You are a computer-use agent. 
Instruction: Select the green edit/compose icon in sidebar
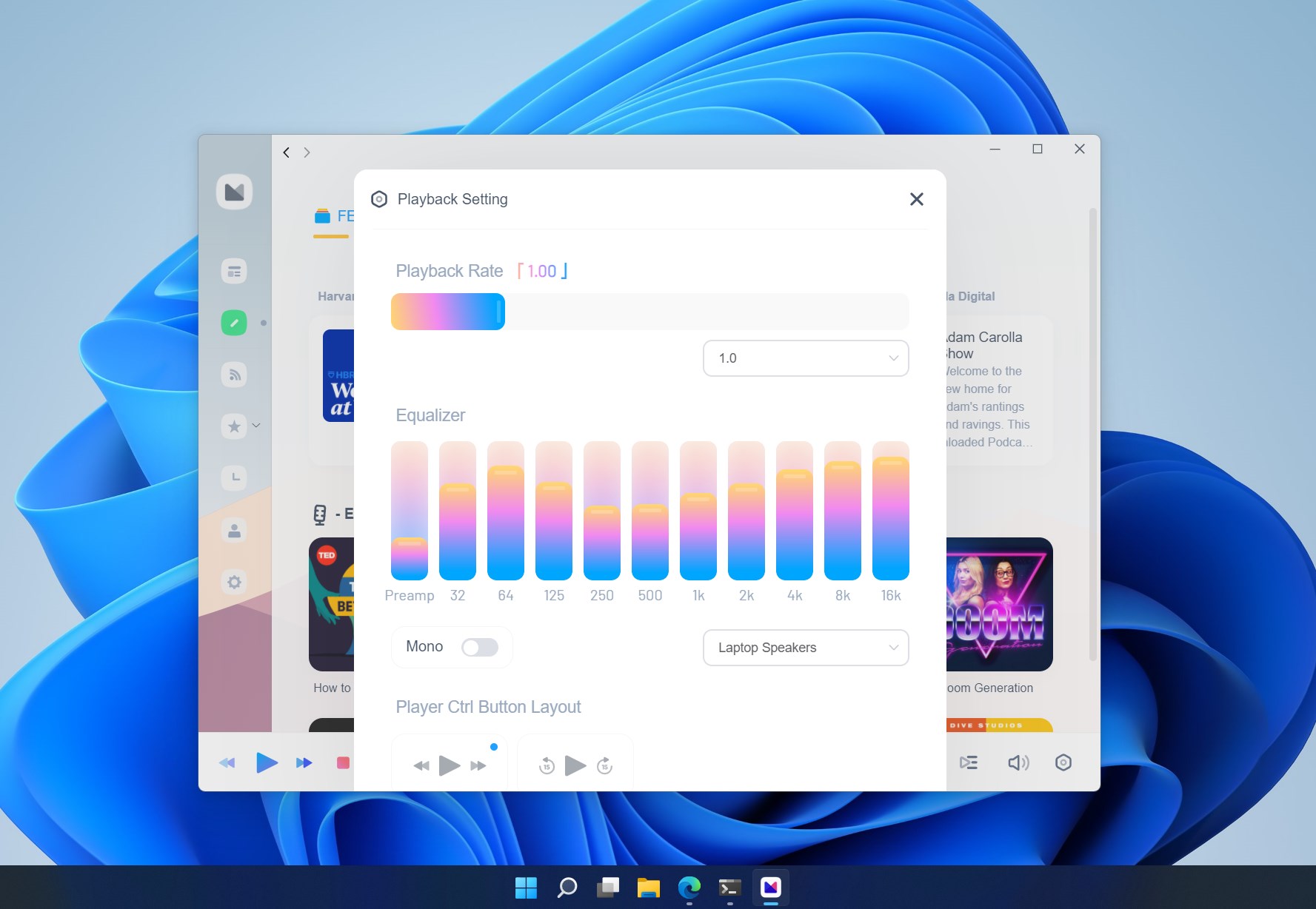[234, 323]
